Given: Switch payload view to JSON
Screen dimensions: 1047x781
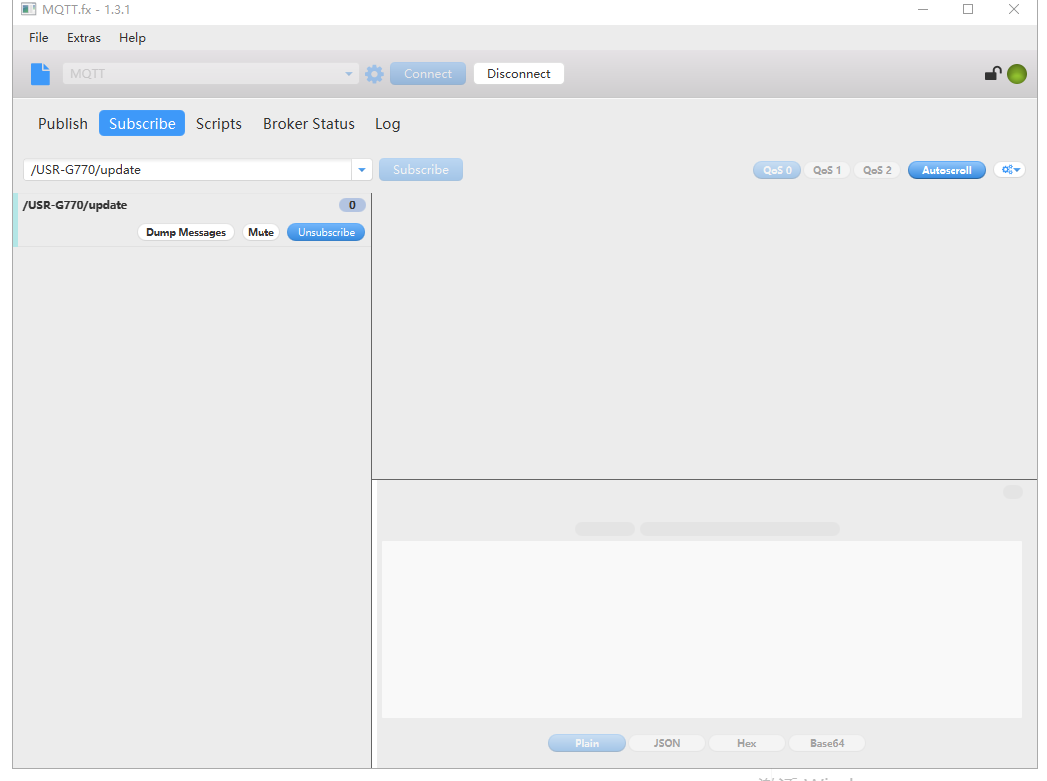Looking at the screenshot, I should (666, 743).
